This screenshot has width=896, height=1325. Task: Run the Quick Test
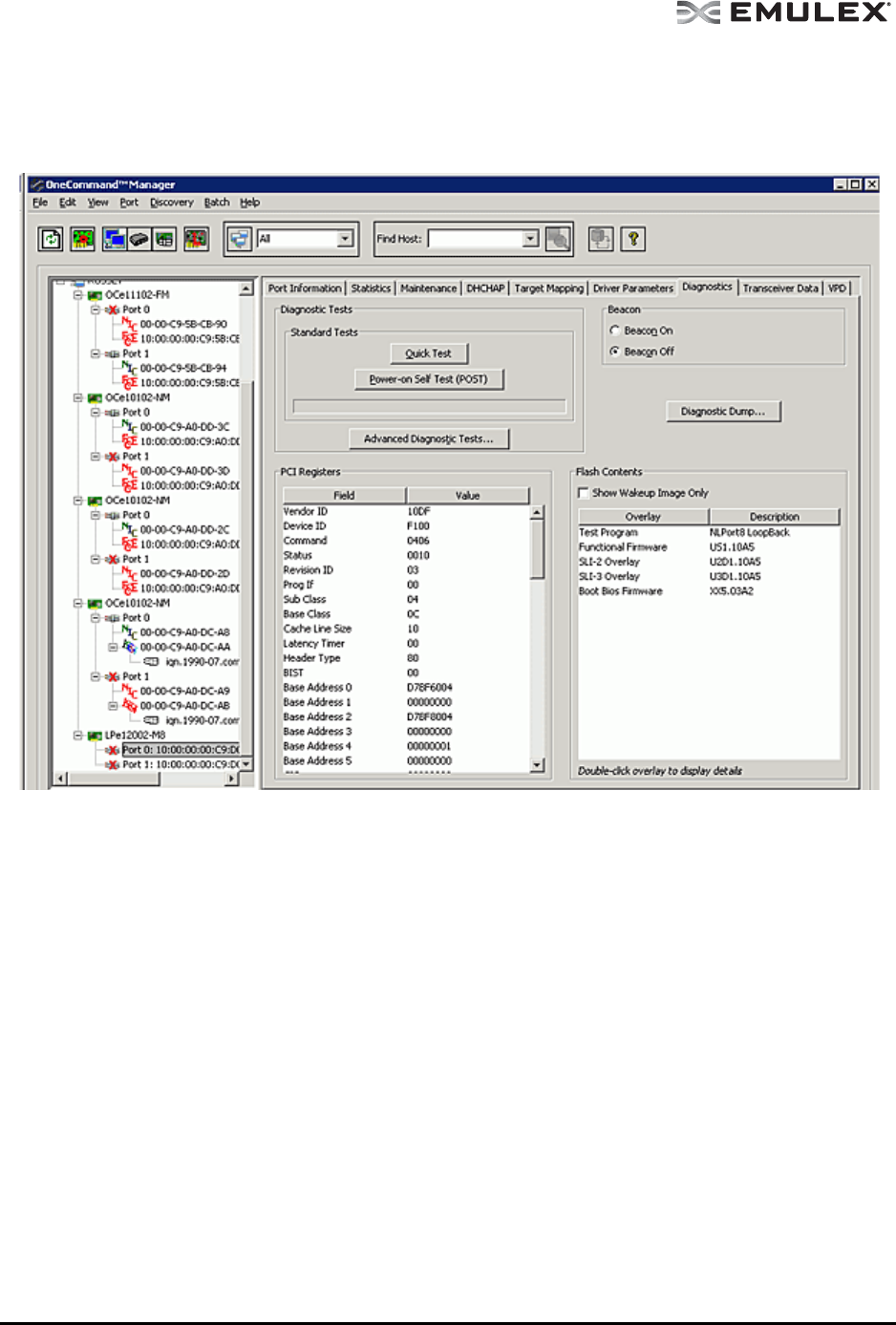[x=428, y=353]
